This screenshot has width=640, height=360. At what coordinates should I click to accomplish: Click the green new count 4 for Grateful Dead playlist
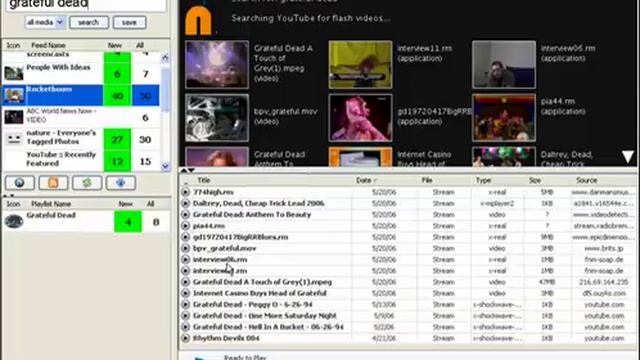pyautogui.click(x=128, y=222)
